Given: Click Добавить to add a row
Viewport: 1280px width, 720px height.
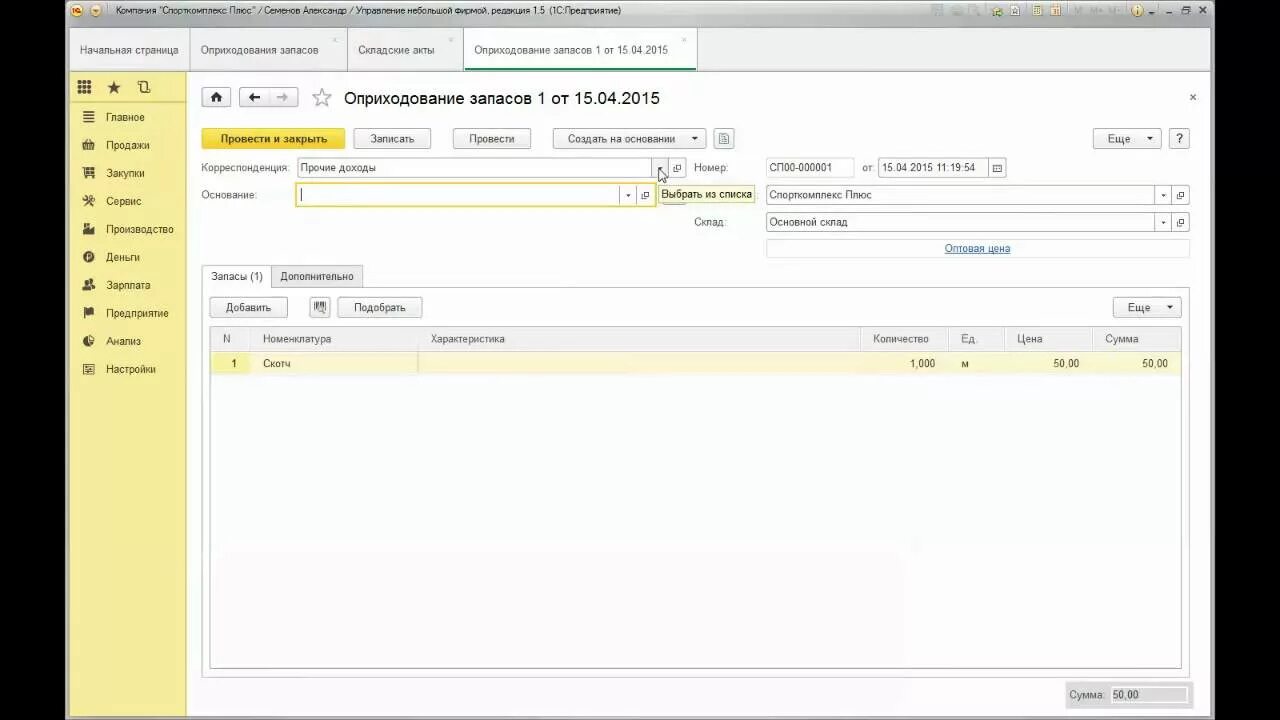Looking at the screenshot, I should point(248,307).
